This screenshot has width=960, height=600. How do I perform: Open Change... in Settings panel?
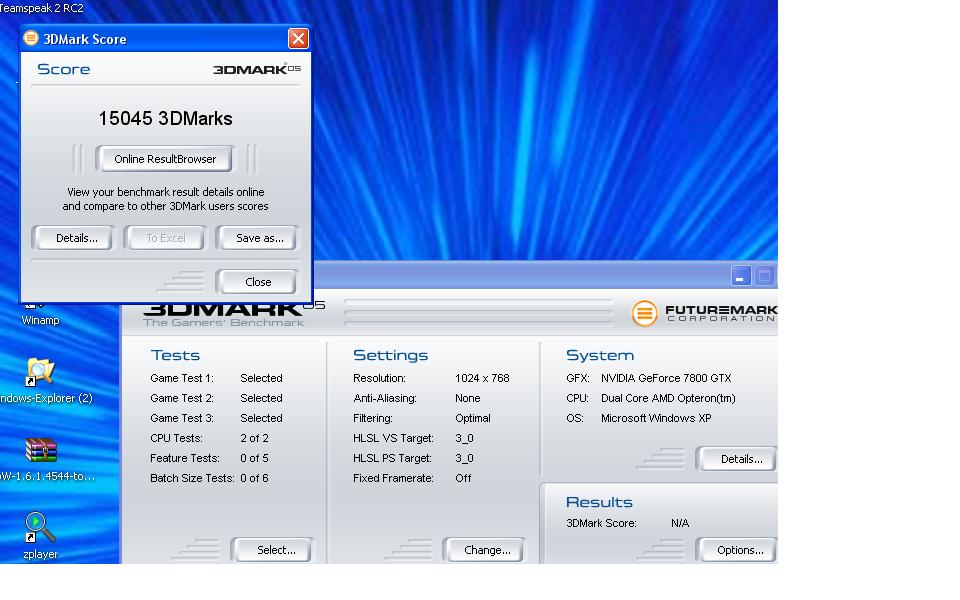(484, 550)
